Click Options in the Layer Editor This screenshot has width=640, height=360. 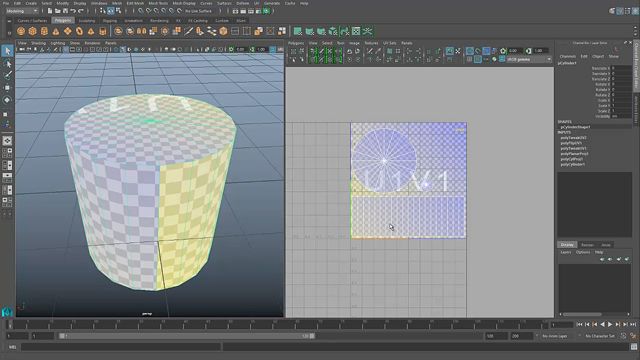pos(583,252)
